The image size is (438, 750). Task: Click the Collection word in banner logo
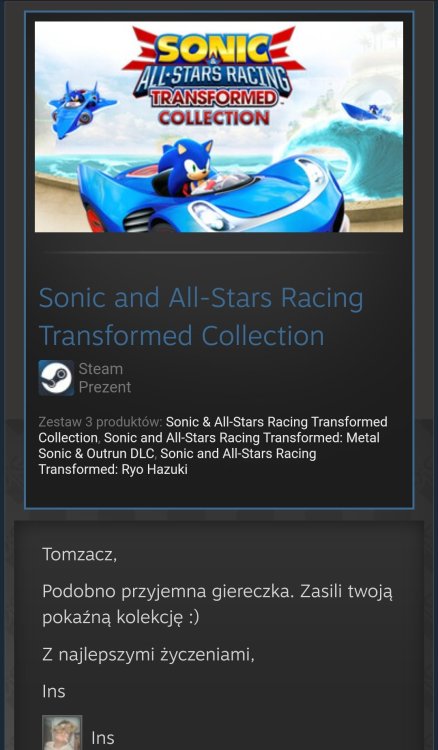[x=214, y=117]
